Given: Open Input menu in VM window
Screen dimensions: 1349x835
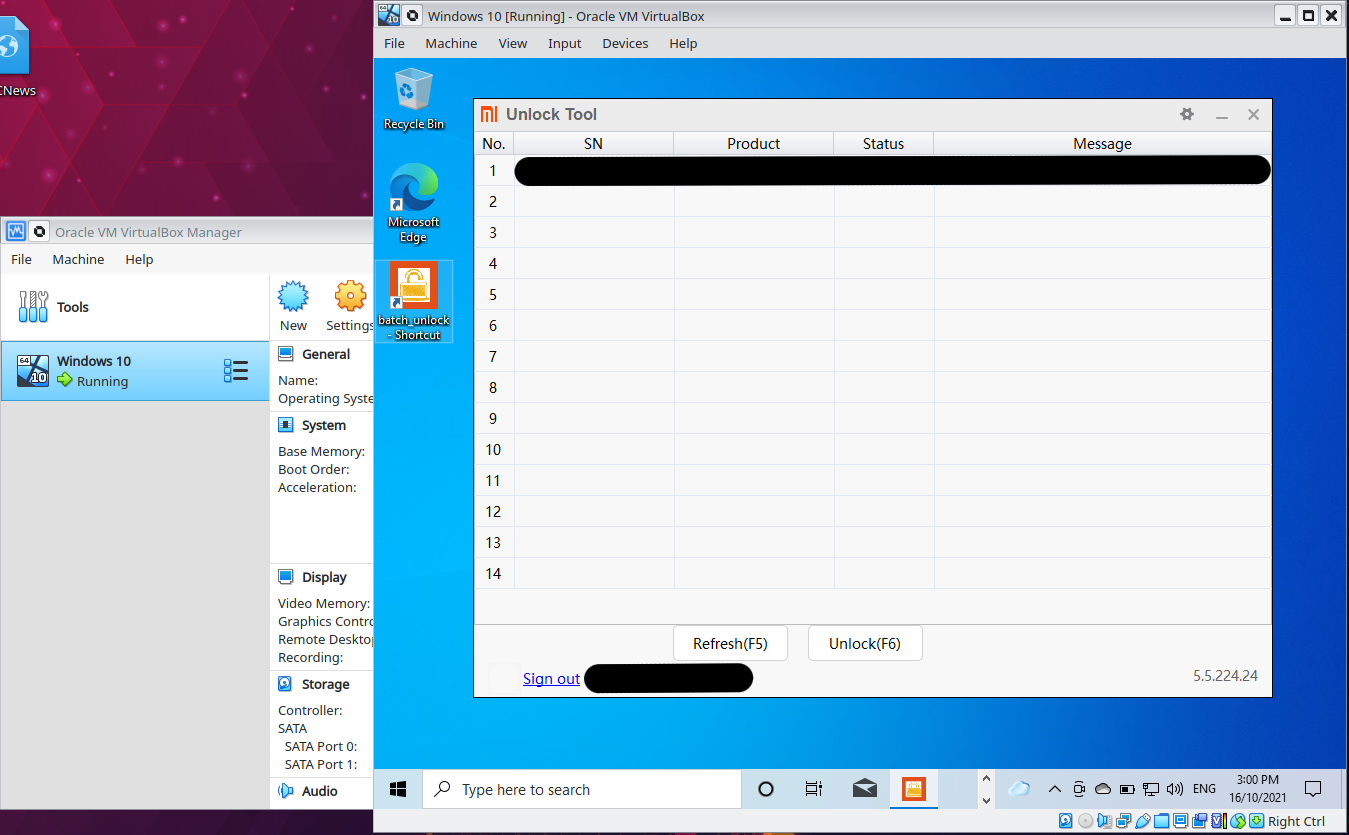Looking at the screenshot, I should click(565, 43).
